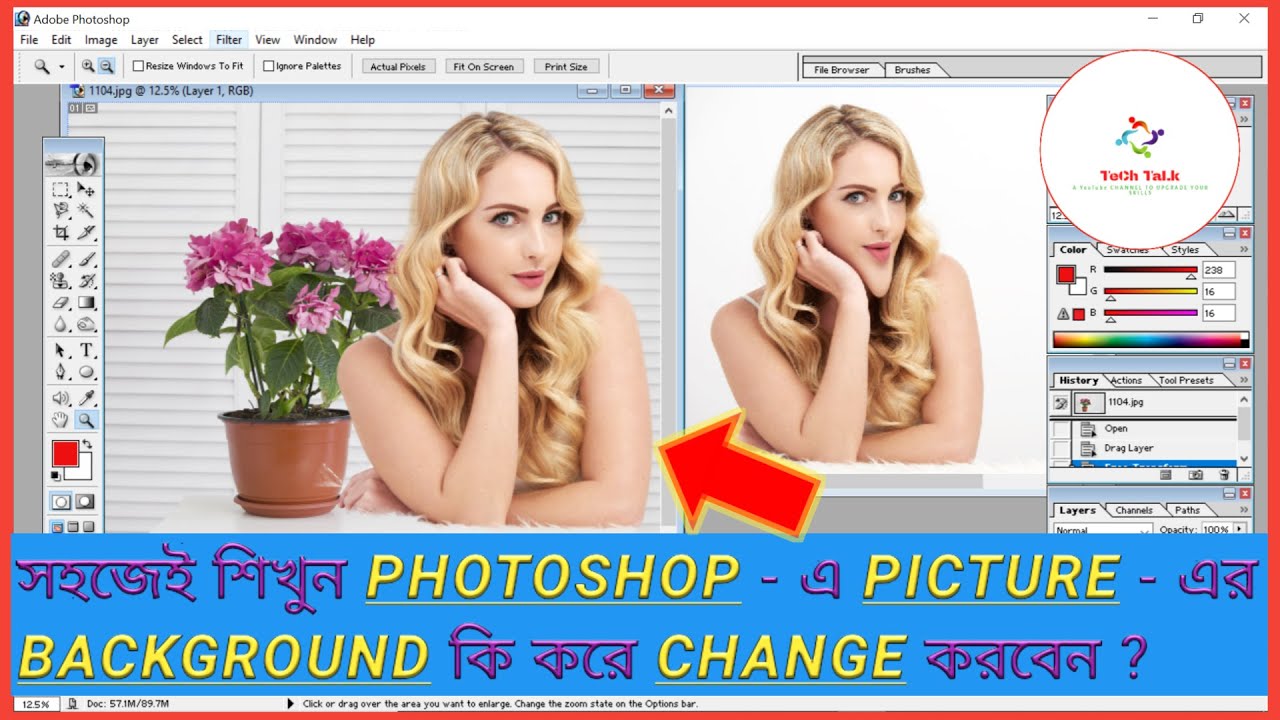Toggle Ignore Palettes checkbox
This screenshot has width=1280, height=720.
coord(269,66)
